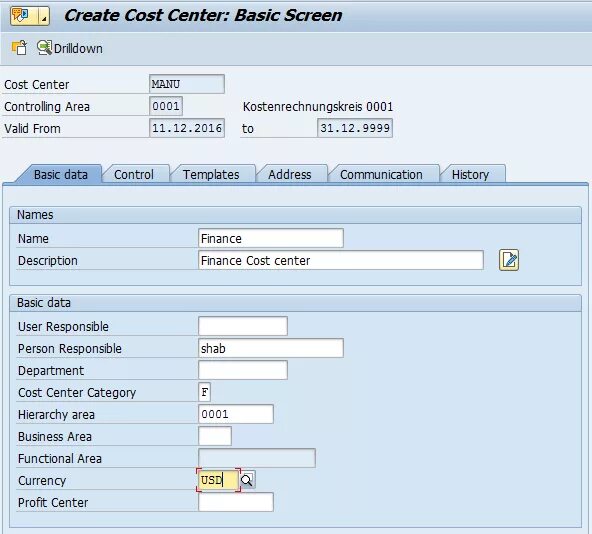Open the services for object icon

click(x=25, y=15)
